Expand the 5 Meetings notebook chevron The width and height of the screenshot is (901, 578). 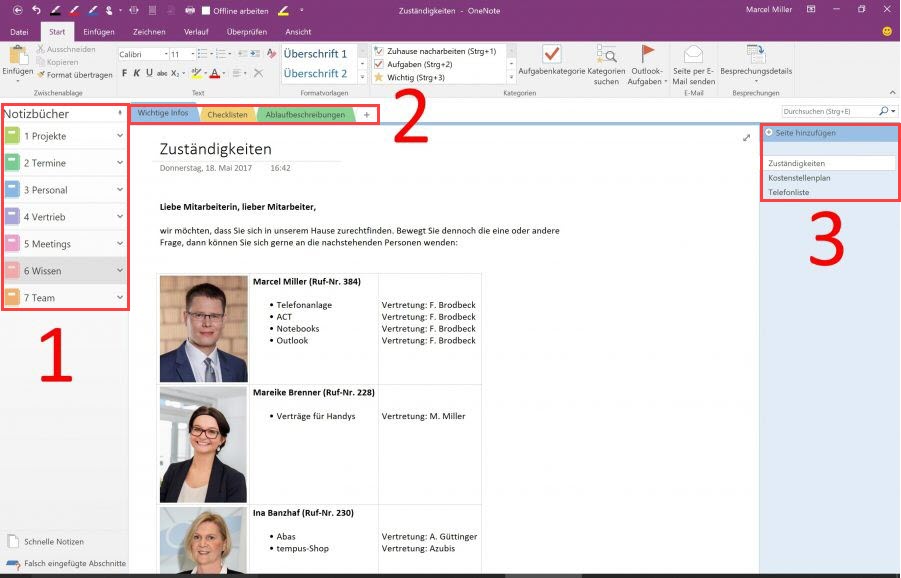tap(120, 244)
